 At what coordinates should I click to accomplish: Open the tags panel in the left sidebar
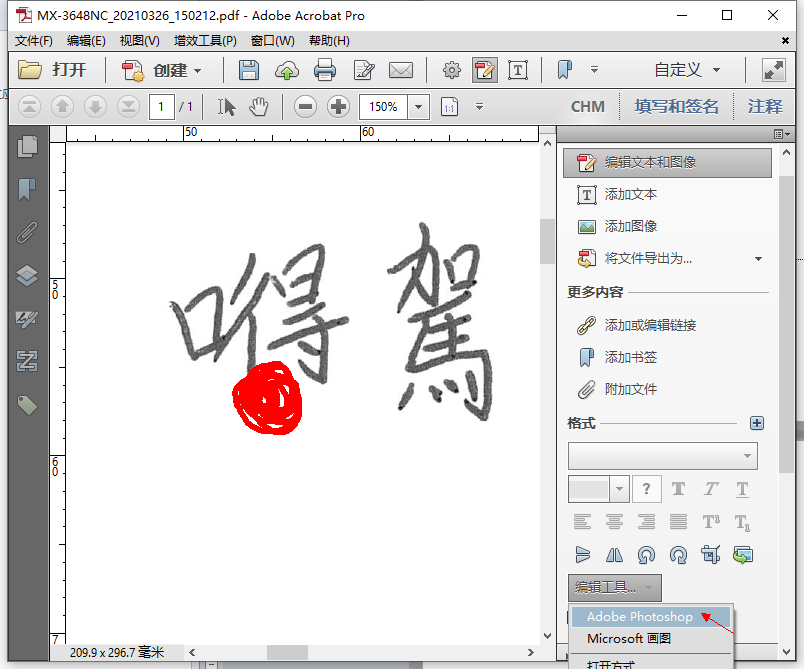(x=27, y=405)
